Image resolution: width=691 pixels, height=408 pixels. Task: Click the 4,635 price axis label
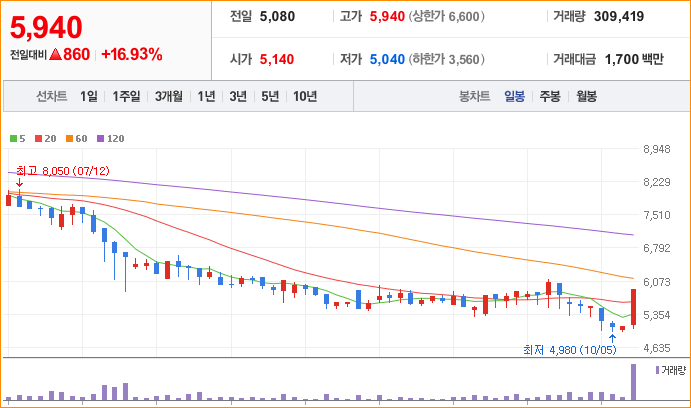657,349
